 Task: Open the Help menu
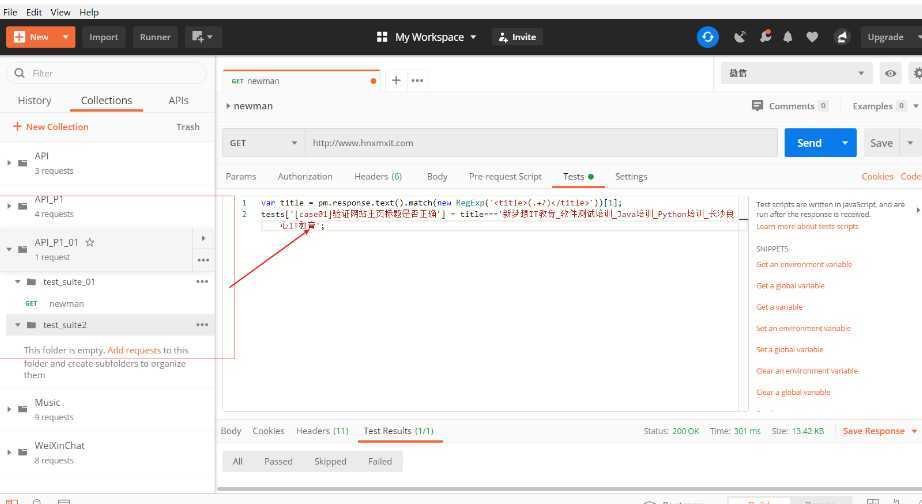[89, 12]
